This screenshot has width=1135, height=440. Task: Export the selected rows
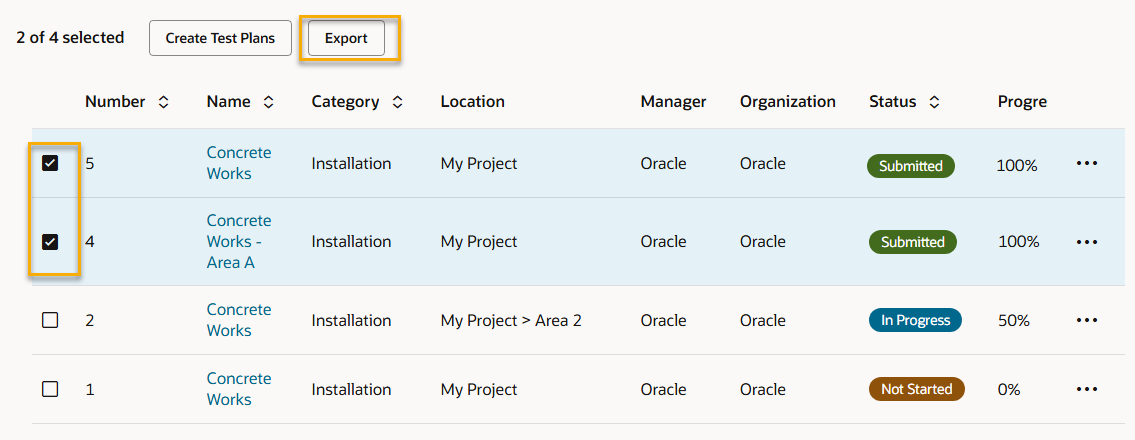(x=346, y=38)
